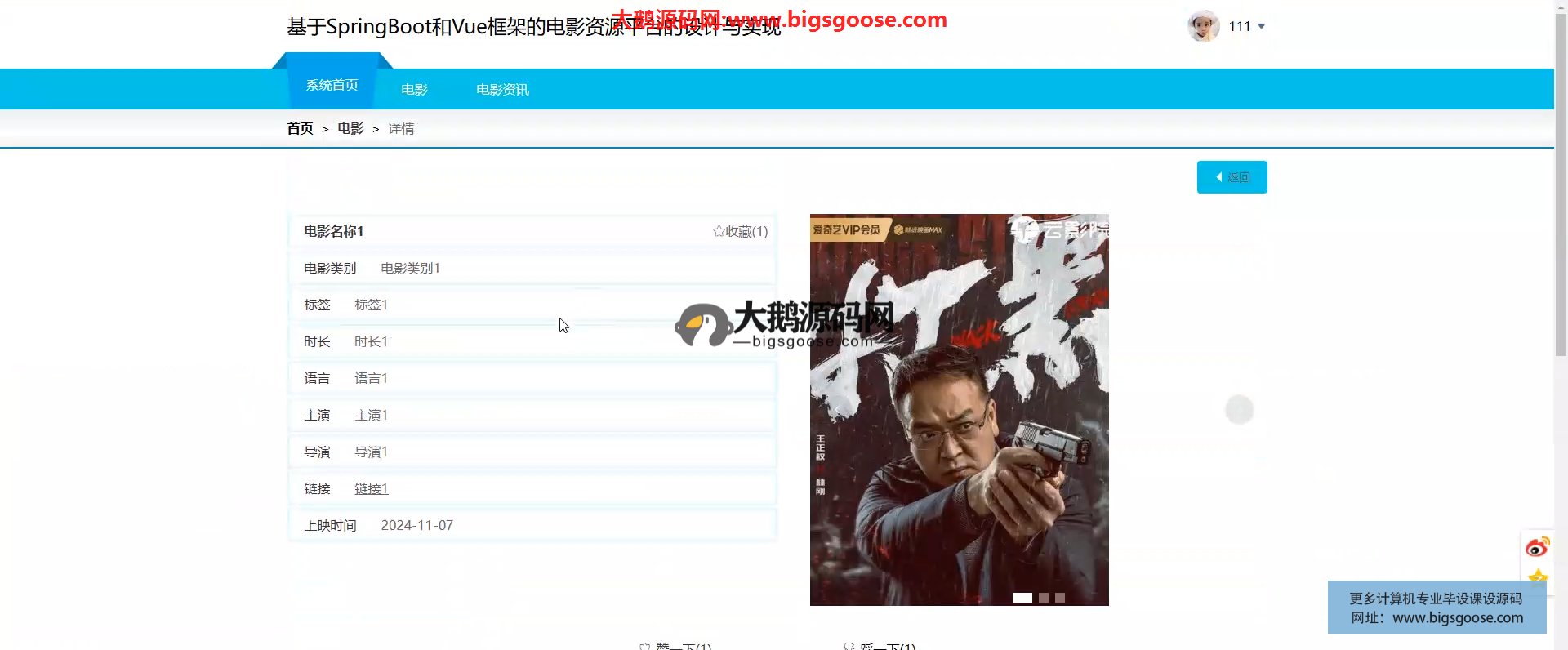
Task: Click the user avatar picture
Action: point(1203,26)
